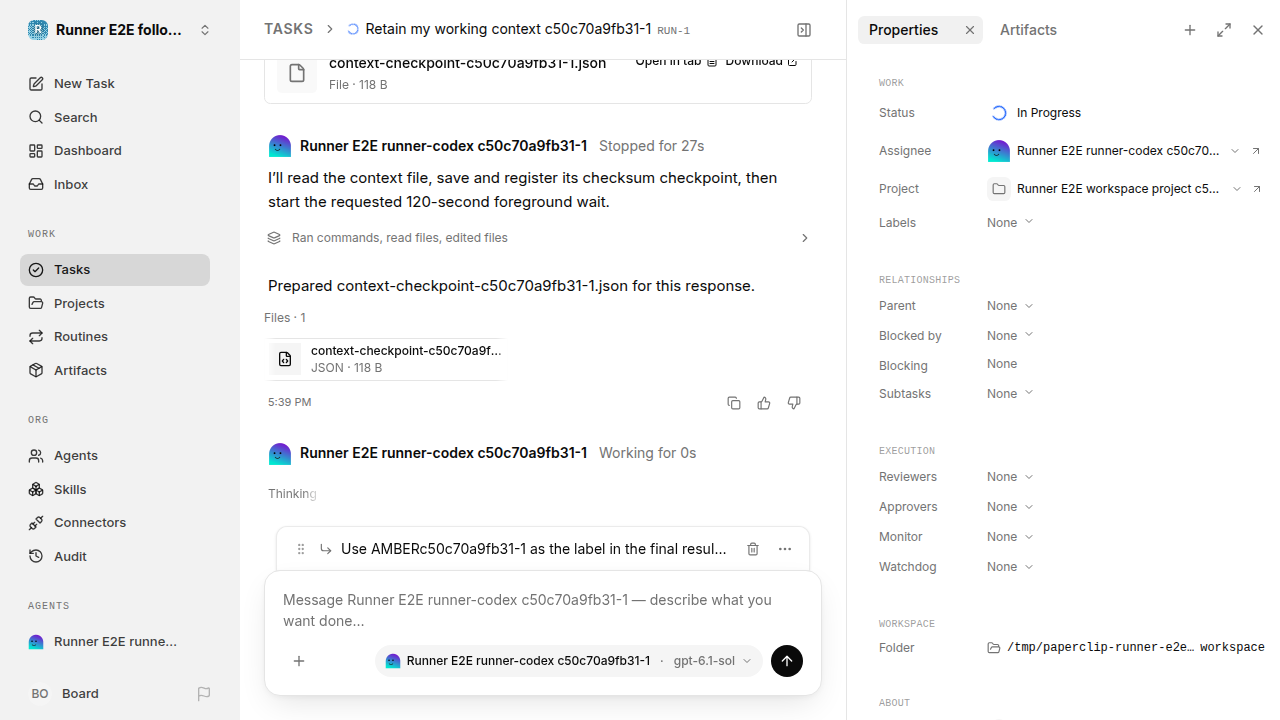Open the agent and model selector dropdown
This screenshot has height=720, width=1280.
point(569,661)
